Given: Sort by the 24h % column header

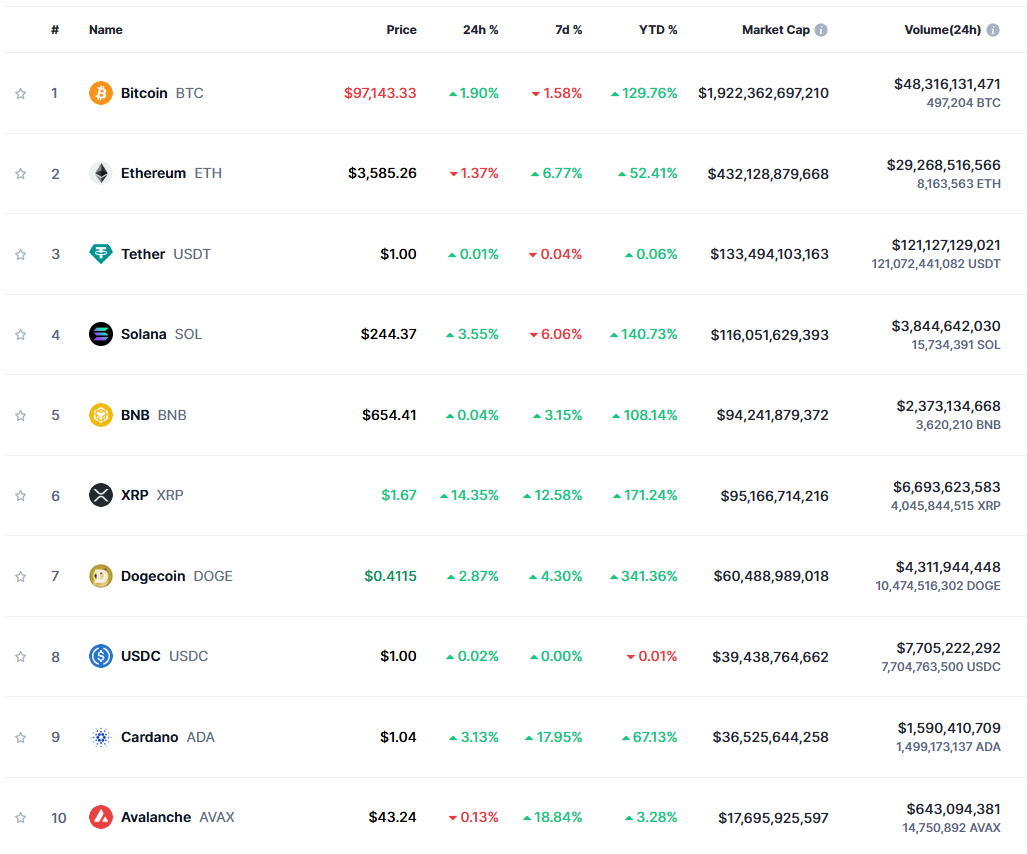Looking at the screenshot, I should click(x=480, y=30).
